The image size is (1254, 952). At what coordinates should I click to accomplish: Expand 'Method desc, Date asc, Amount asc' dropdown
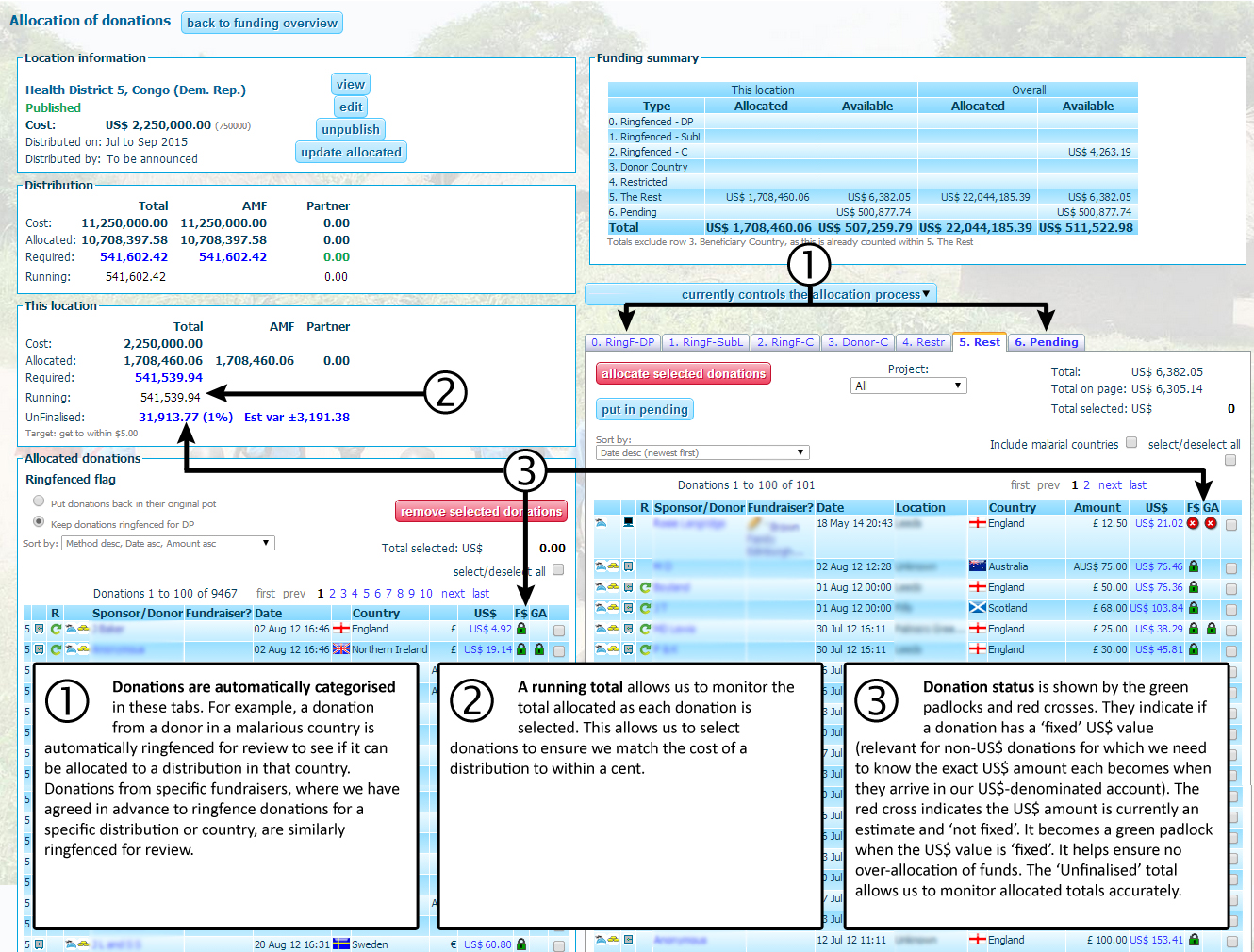pyautogui.click(x=168, y=543)
